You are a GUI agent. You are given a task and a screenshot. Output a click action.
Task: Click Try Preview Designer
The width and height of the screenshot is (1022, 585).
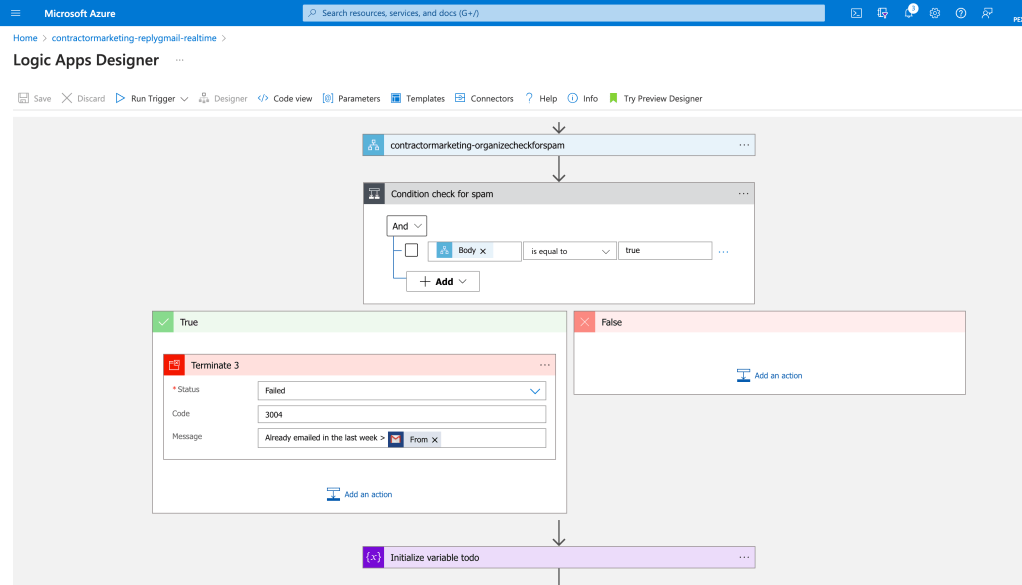point(656,98)
